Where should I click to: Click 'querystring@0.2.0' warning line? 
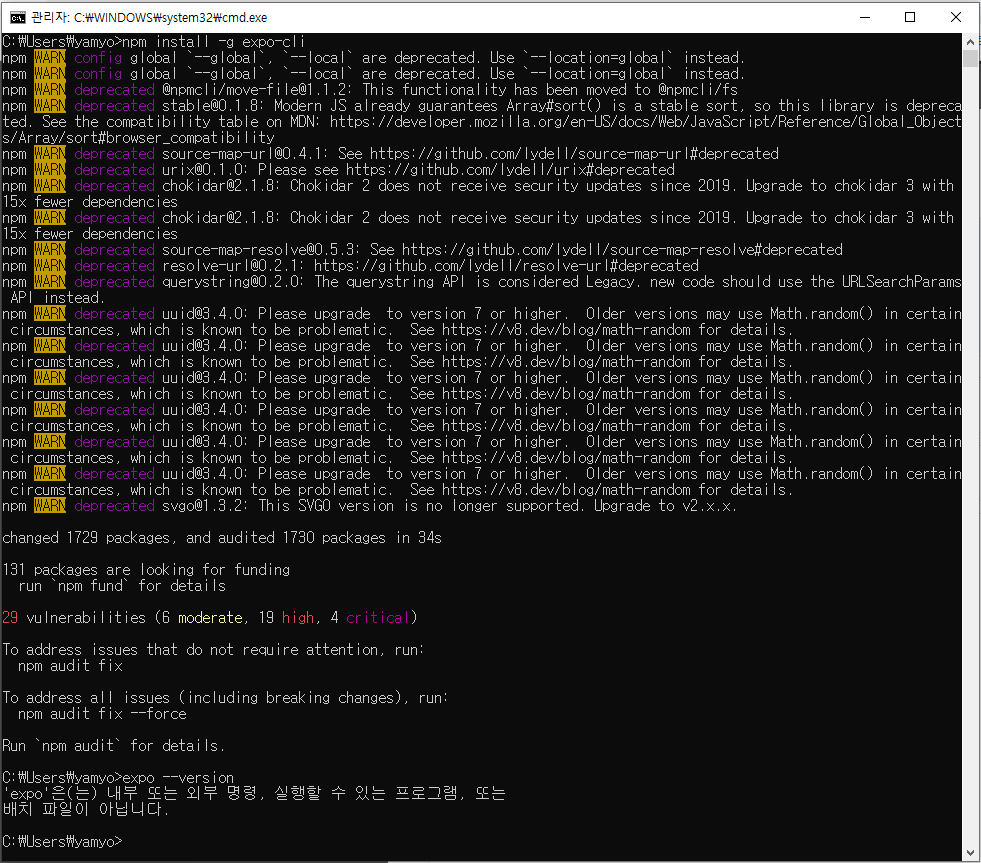[x=482, y=290]
